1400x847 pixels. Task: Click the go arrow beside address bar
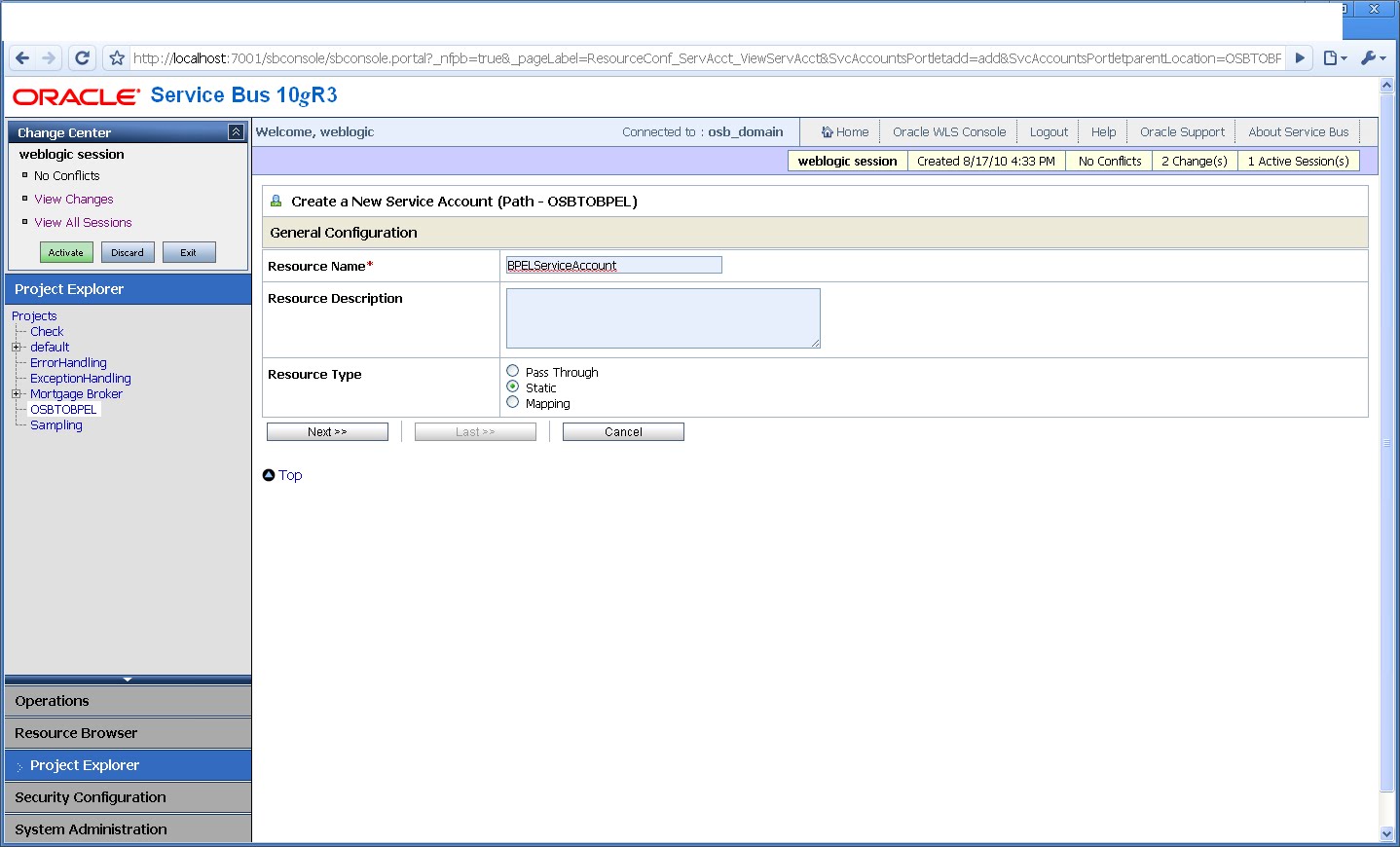click(x=1300, y=58)
